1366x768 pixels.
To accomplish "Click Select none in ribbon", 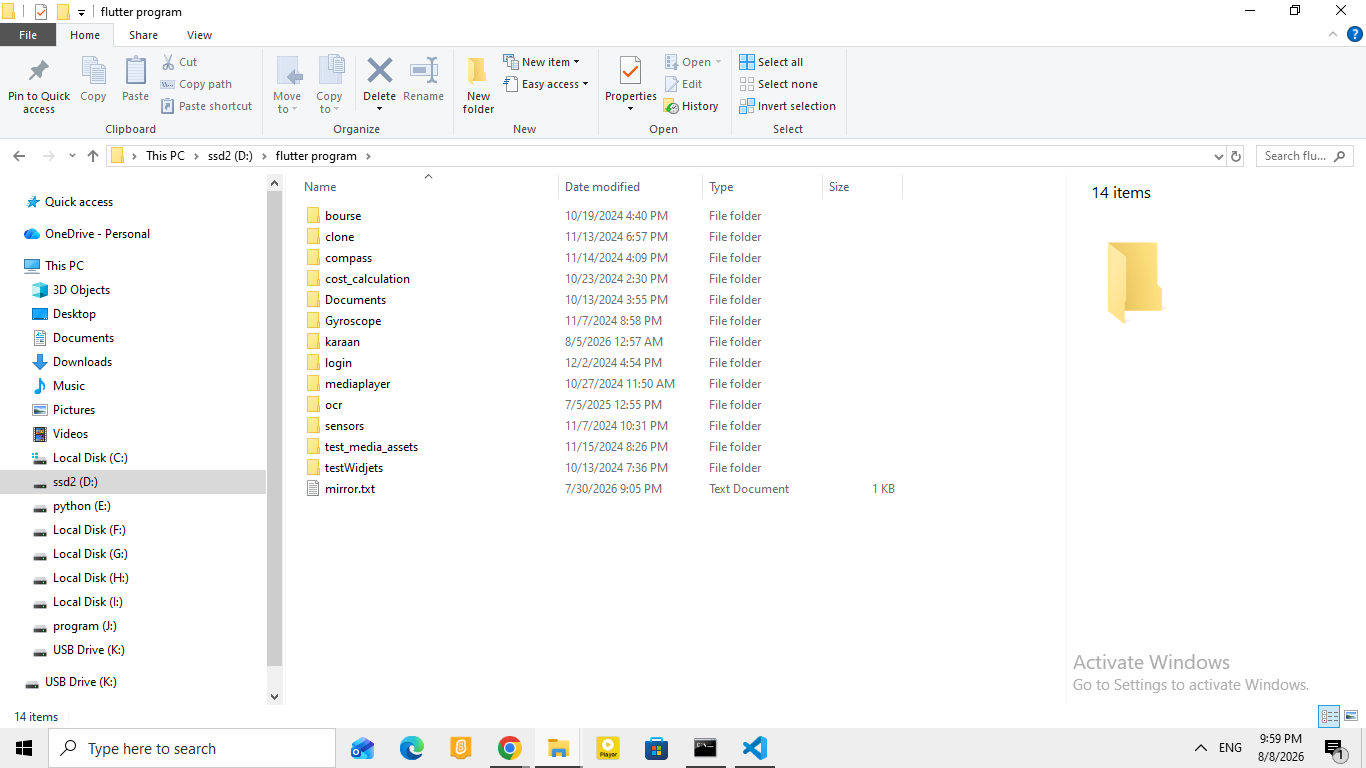I will (778, 84).
